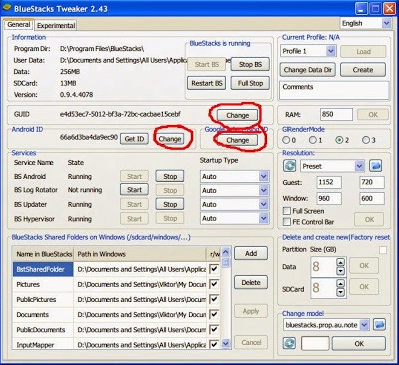This screenshot has height=365, width=399.
Task: Click the Name in BlueStacks column header
Action: 43,254
